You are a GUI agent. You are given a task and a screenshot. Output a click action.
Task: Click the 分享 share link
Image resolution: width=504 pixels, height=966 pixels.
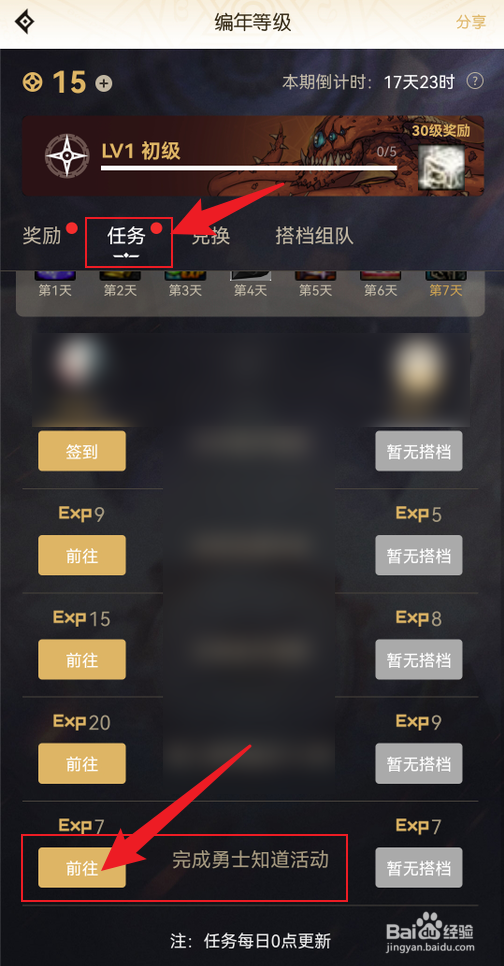(471, 22)
